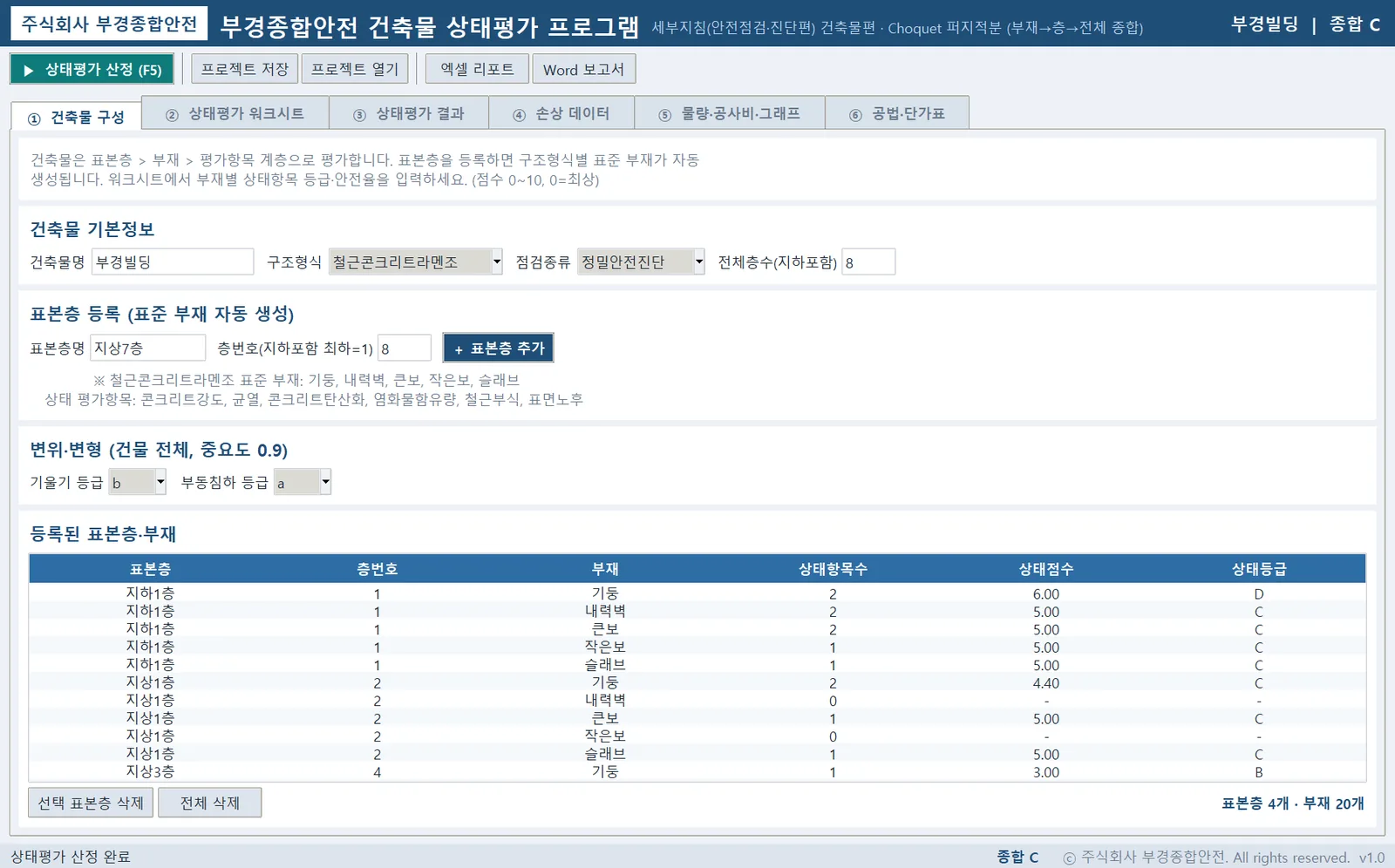This screenshot has height=868, width=1395.
Task: Click 표본층 column header
Action: 150,568
